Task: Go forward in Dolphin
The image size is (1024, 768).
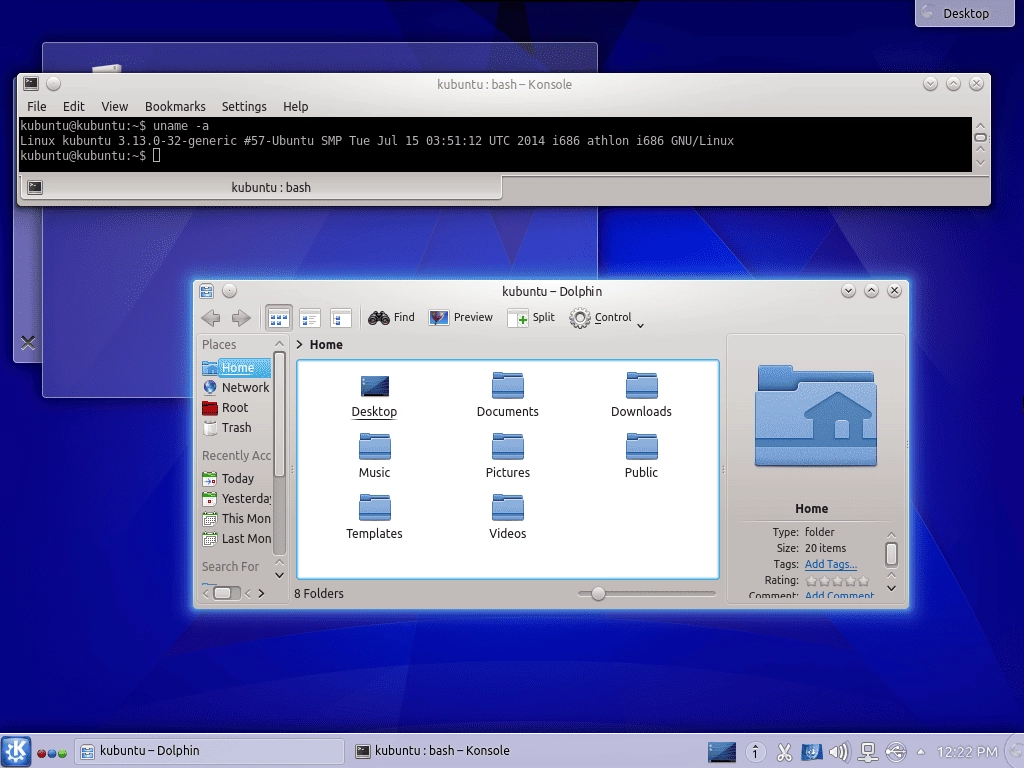Action: click(241, 318)
